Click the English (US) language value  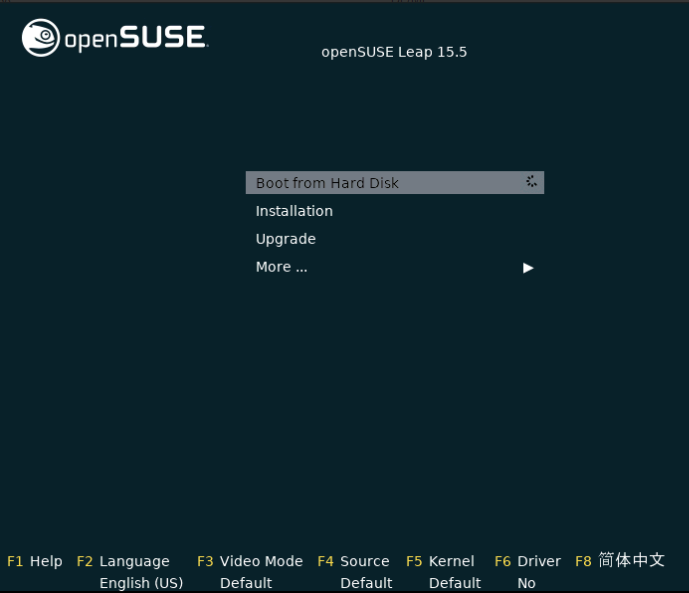tap(141, 583)
